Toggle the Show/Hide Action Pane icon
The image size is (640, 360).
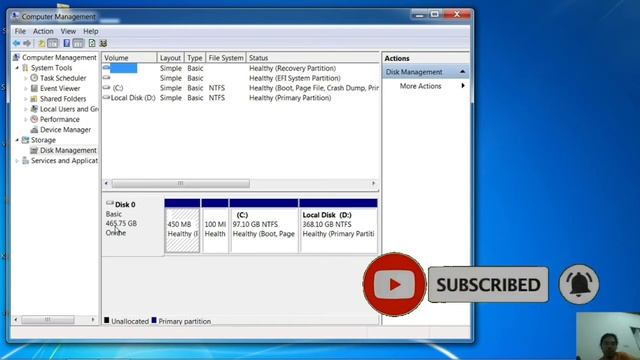(x=78, y=43)
